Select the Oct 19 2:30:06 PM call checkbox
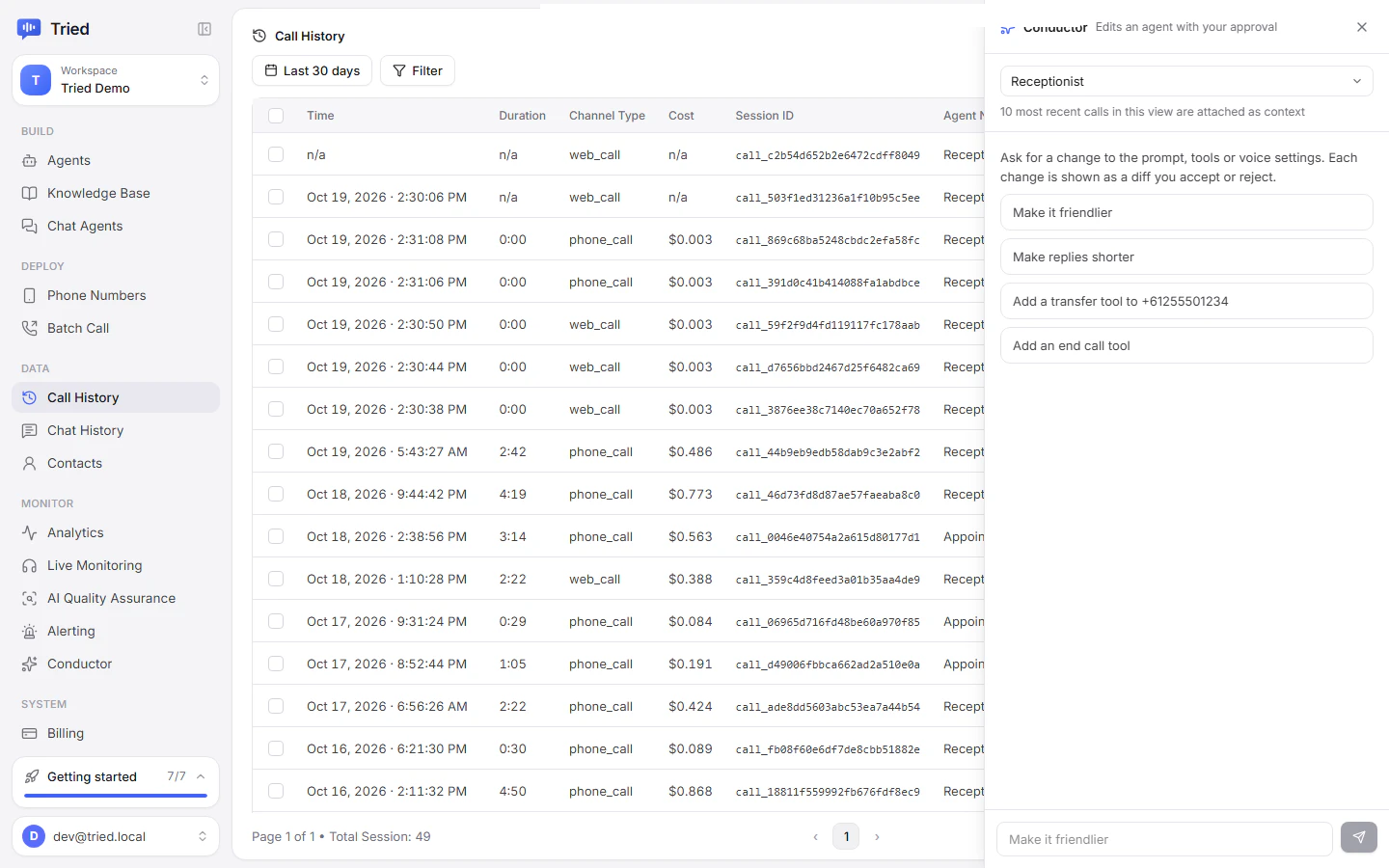 pos(276,197)
